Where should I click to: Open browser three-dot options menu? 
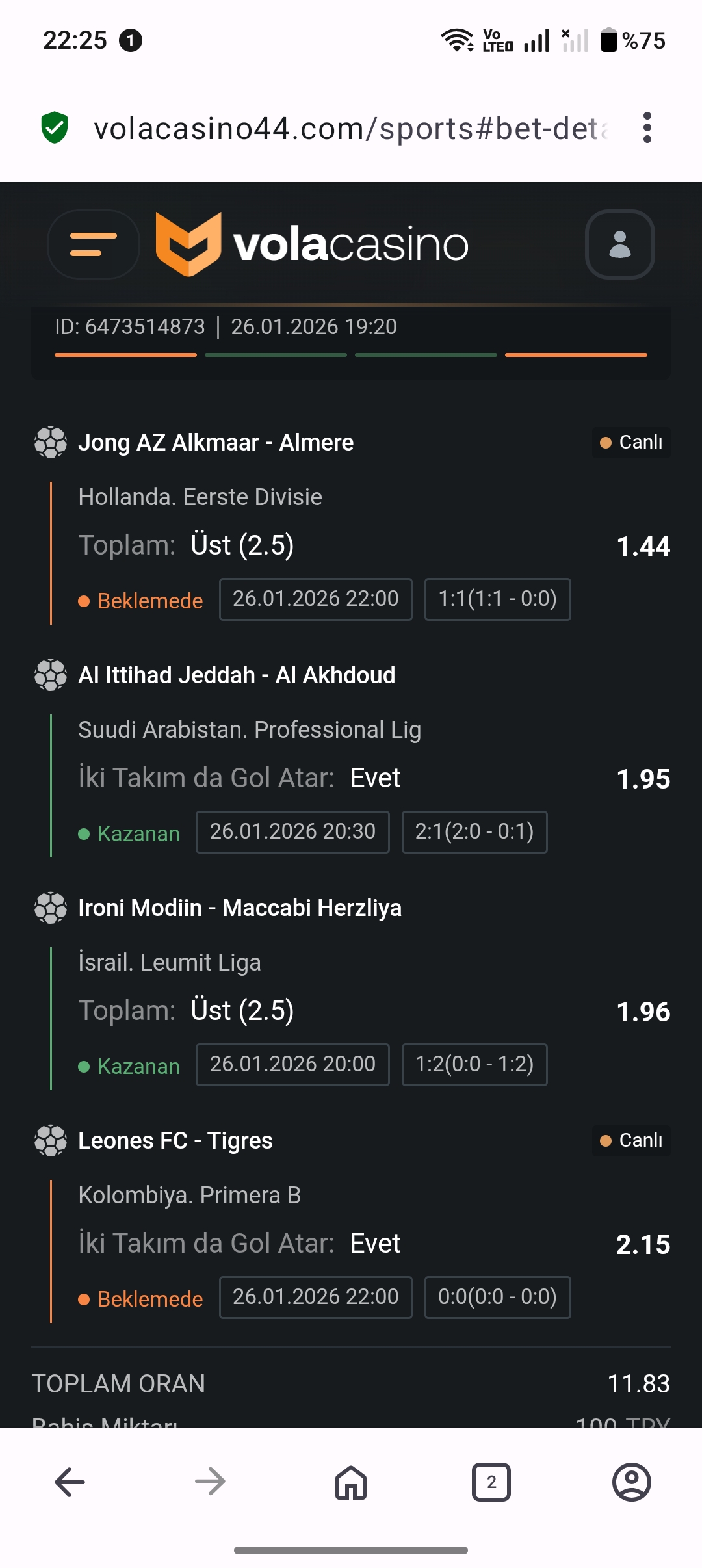[x=647, y=127]
